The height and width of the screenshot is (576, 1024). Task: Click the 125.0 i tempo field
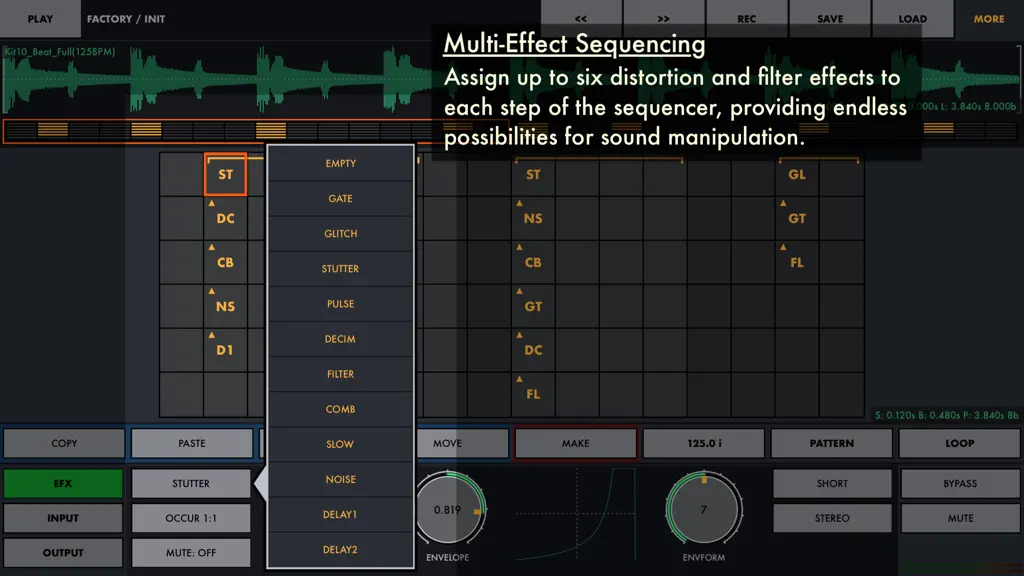(x=703, y=443)
